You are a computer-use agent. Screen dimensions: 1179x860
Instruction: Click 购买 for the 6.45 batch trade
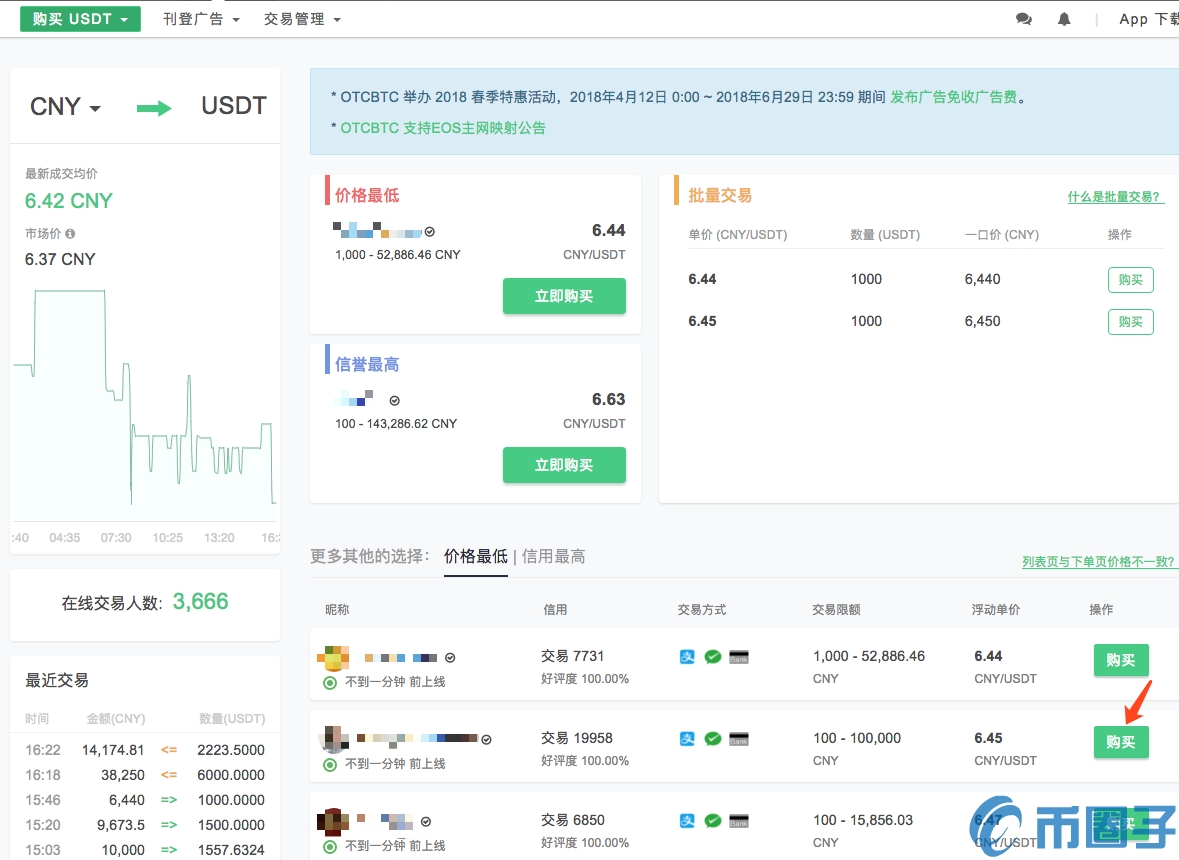[x=1130, y=322]
